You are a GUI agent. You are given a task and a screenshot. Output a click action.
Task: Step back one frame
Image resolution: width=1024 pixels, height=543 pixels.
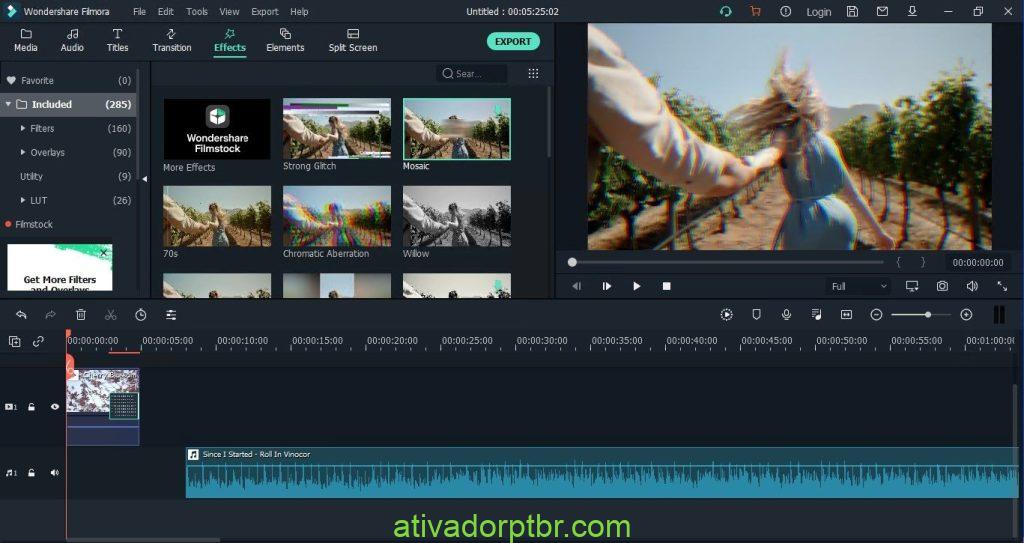[x=576, y=286]
